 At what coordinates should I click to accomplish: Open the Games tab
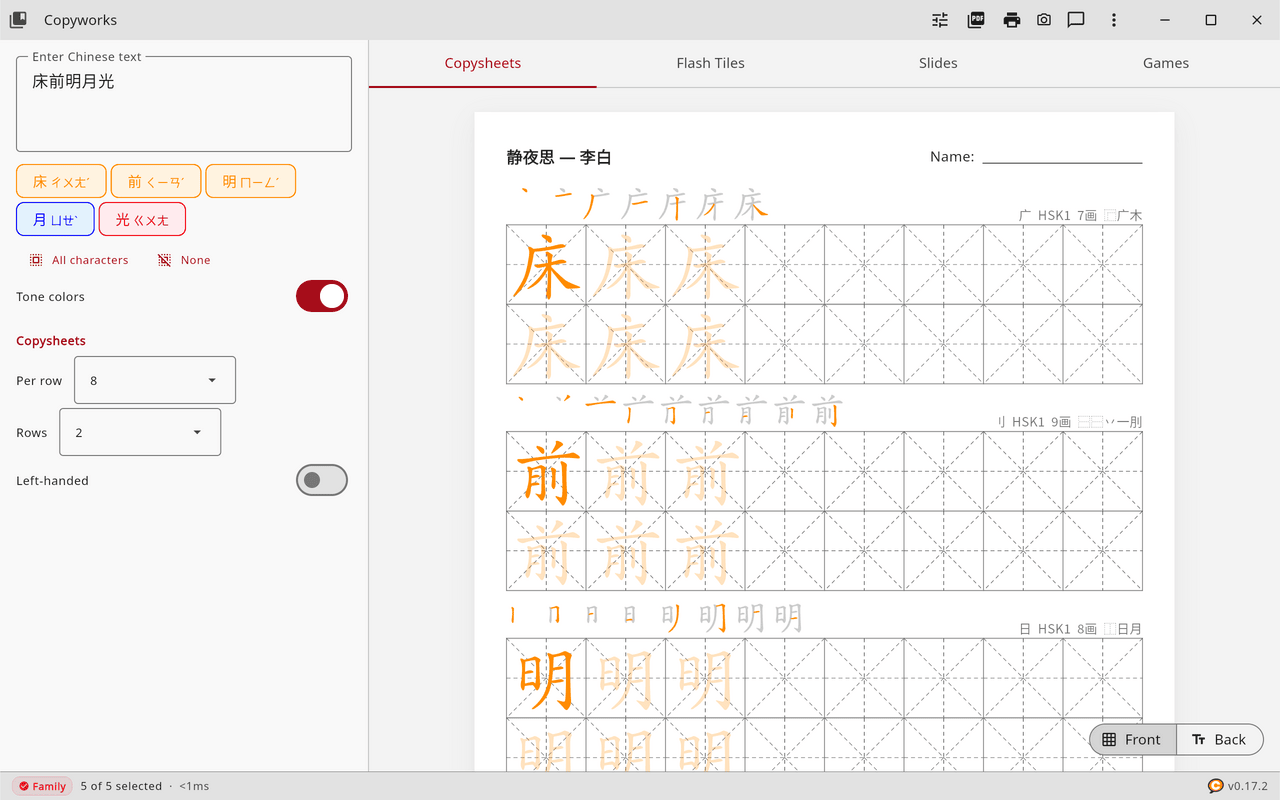click(x=1166, y=63)
